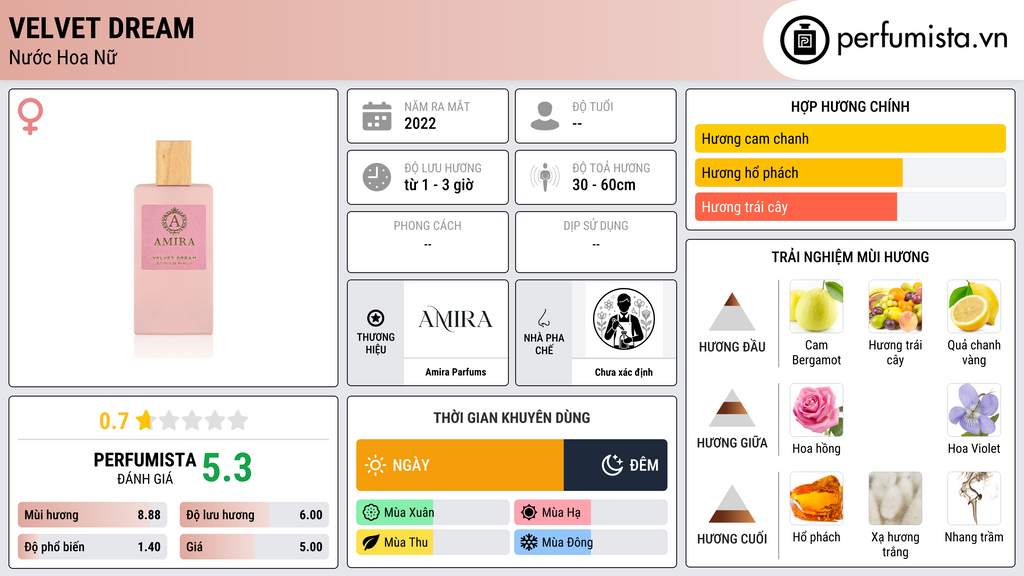
Task: Click the Hợp hương chính heading
Action: (x=850, y=106)
